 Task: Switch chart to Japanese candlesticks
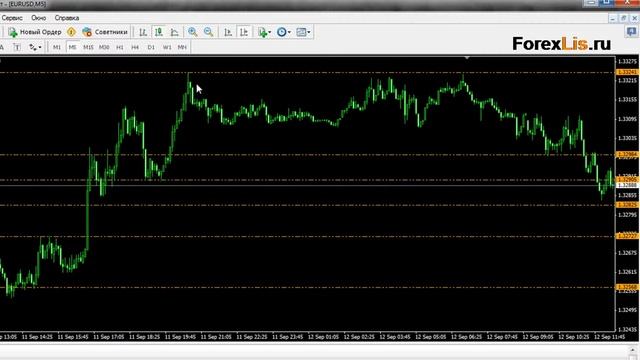159,32
